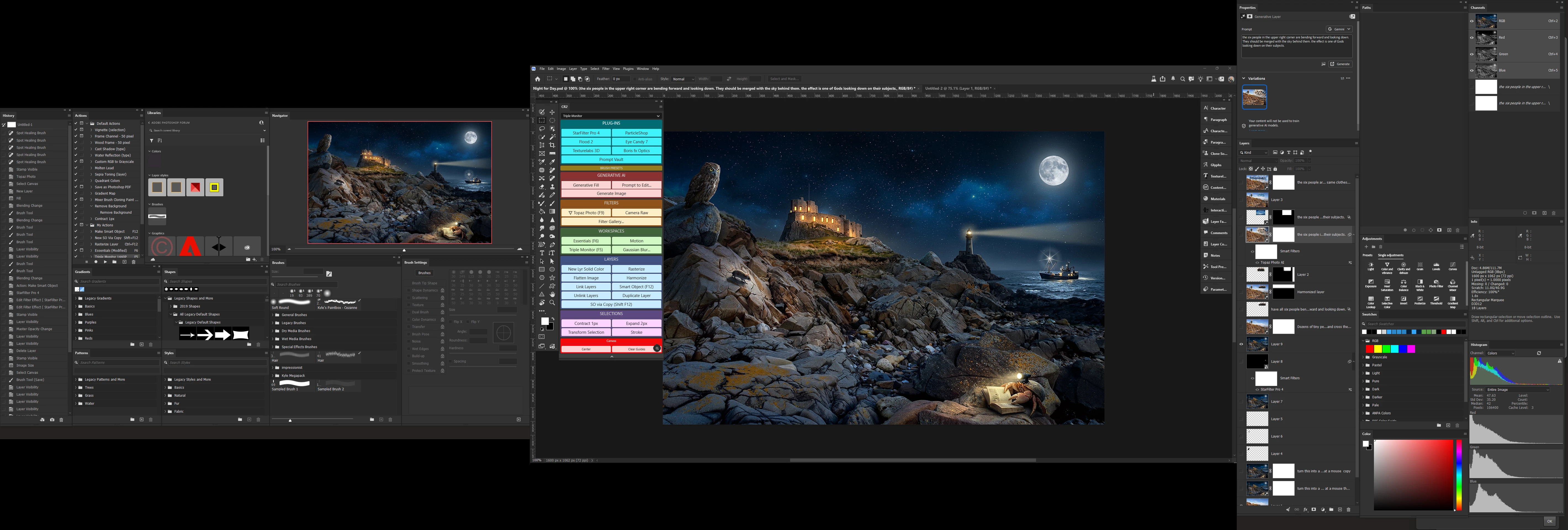Click the StarFilter Pro 4 button

586,133
